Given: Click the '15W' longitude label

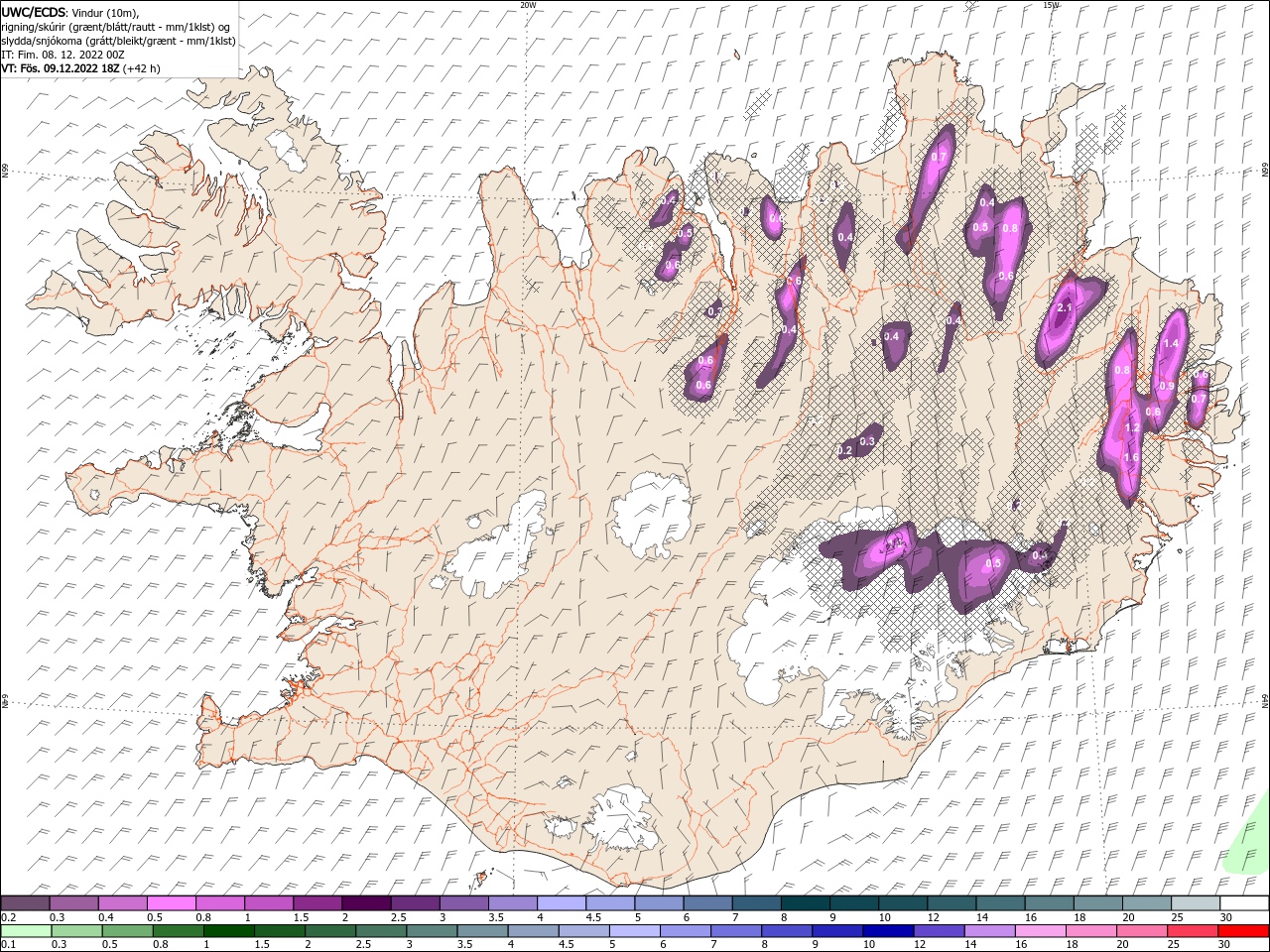Looking at the screenshot, I should click(1052, 5).
